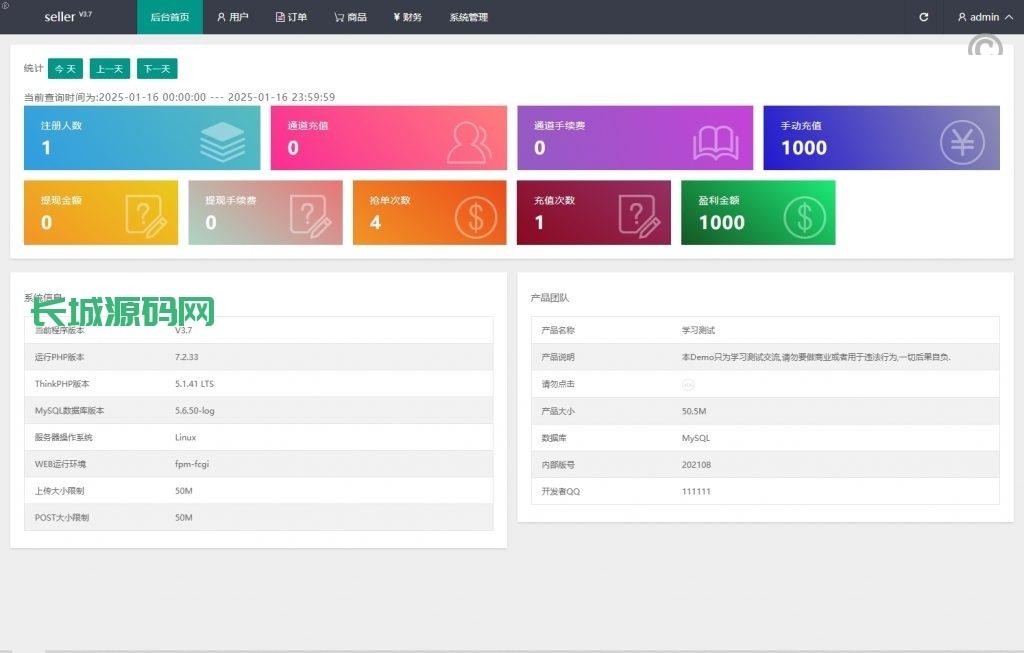Viewport: 1024px width, 653px height.
Task: Click the round icon beside 请勿点击
Action: click(688, 384)
